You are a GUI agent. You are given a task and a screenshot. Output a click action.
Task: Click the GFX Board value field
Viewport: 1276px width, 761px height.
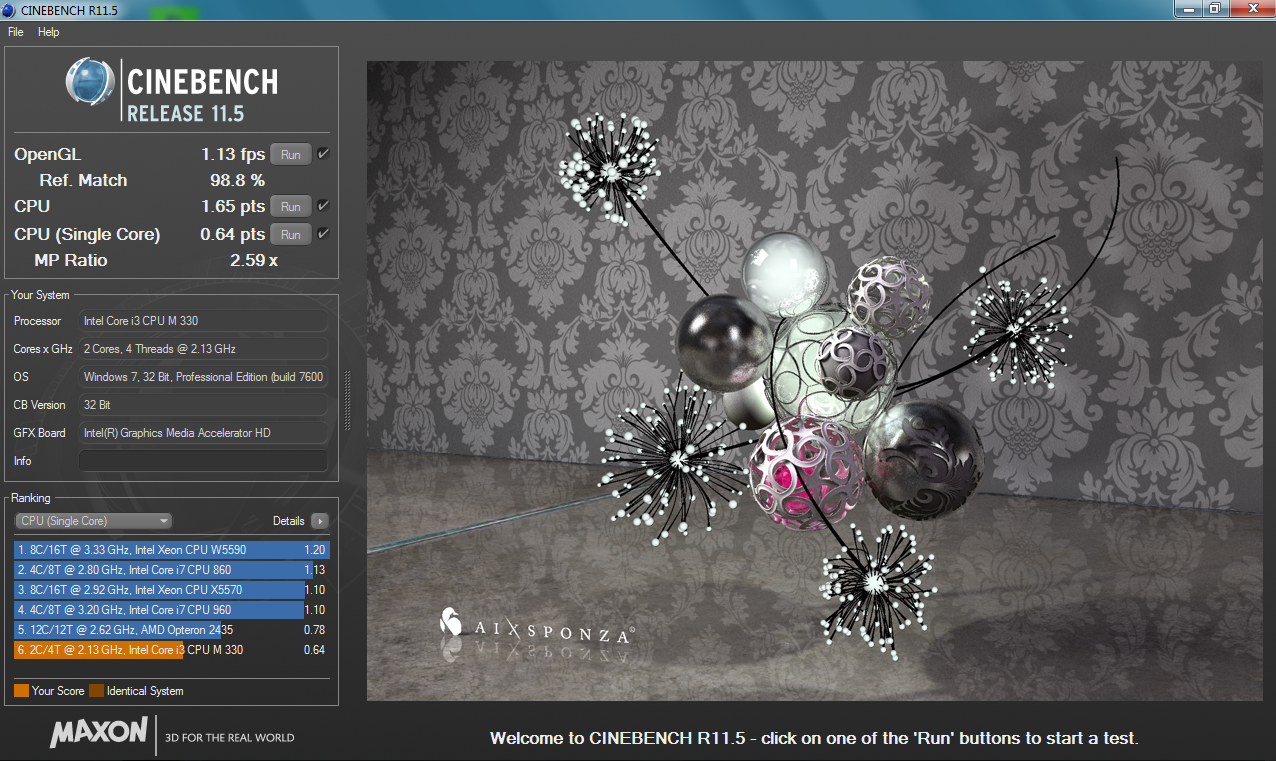pyautogui.click(x=203, y=433)
